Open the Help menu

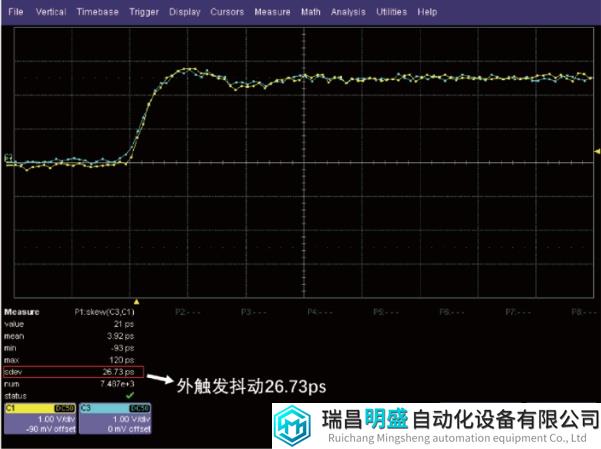pyautogui.click(x=428, y=12)
